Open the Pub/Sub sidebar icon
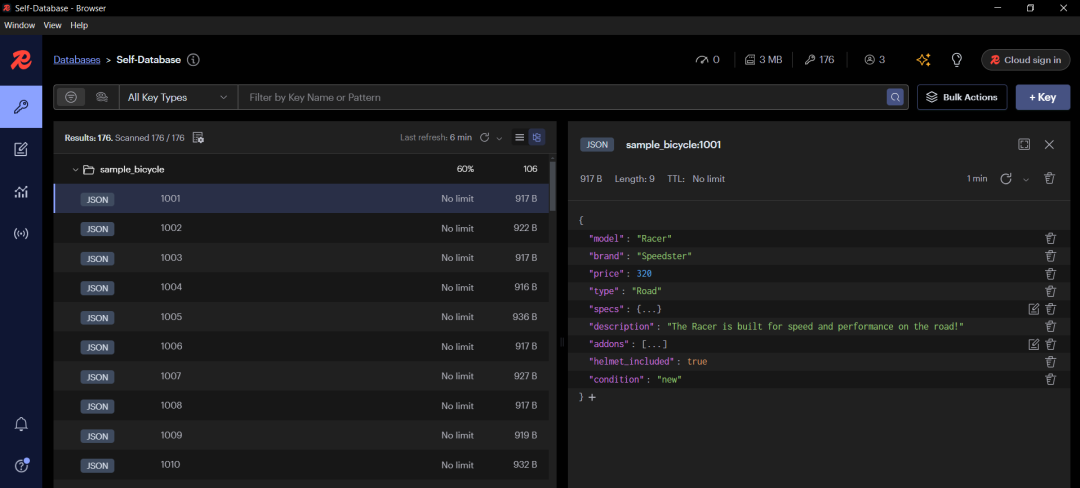The height and width of the screenshot is (488, 1080). (x=21, y=234)
